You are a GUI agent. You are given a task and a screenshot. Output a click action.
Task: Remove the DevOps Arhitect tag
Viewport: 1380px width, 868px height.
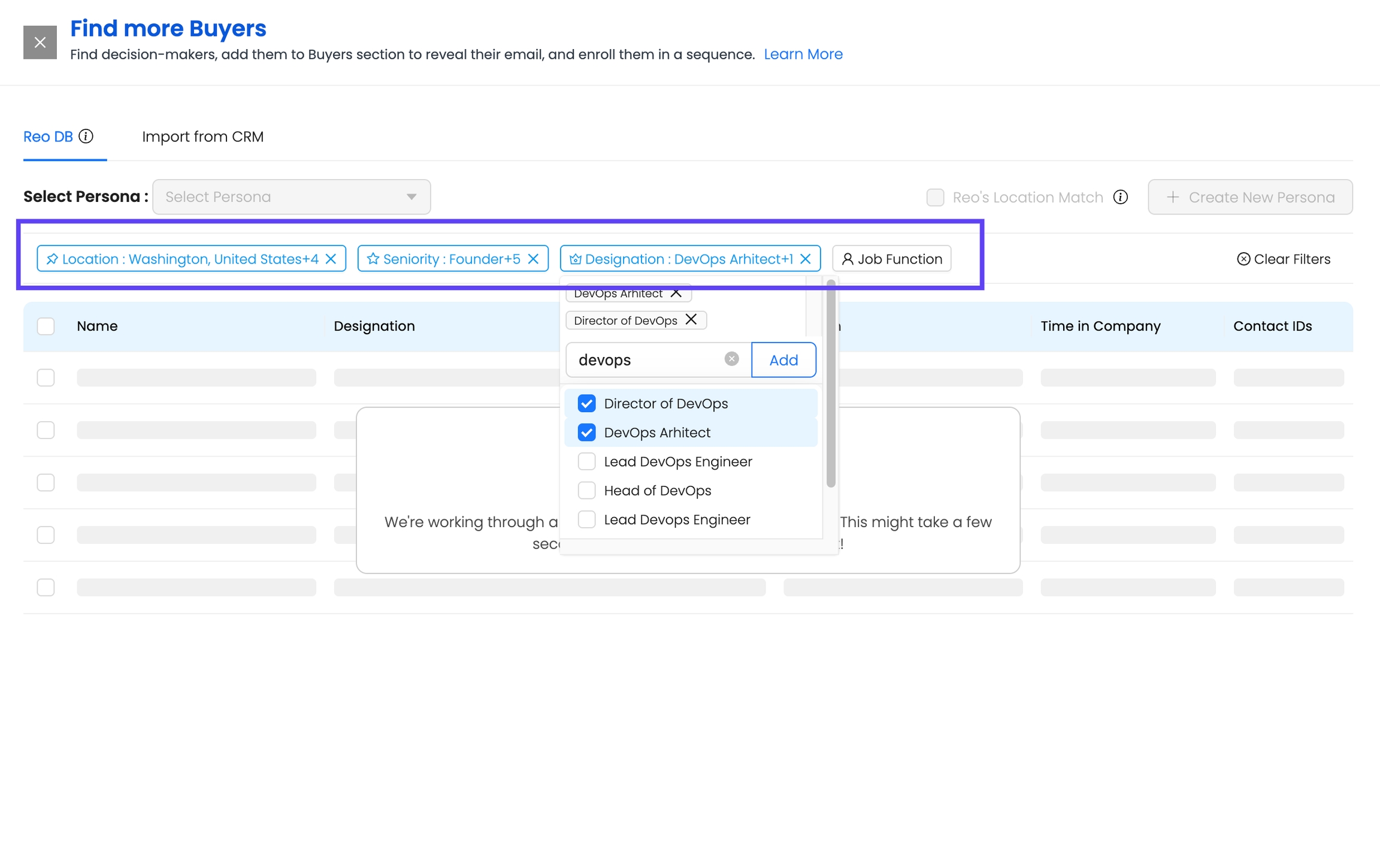(x=676, y=294)
